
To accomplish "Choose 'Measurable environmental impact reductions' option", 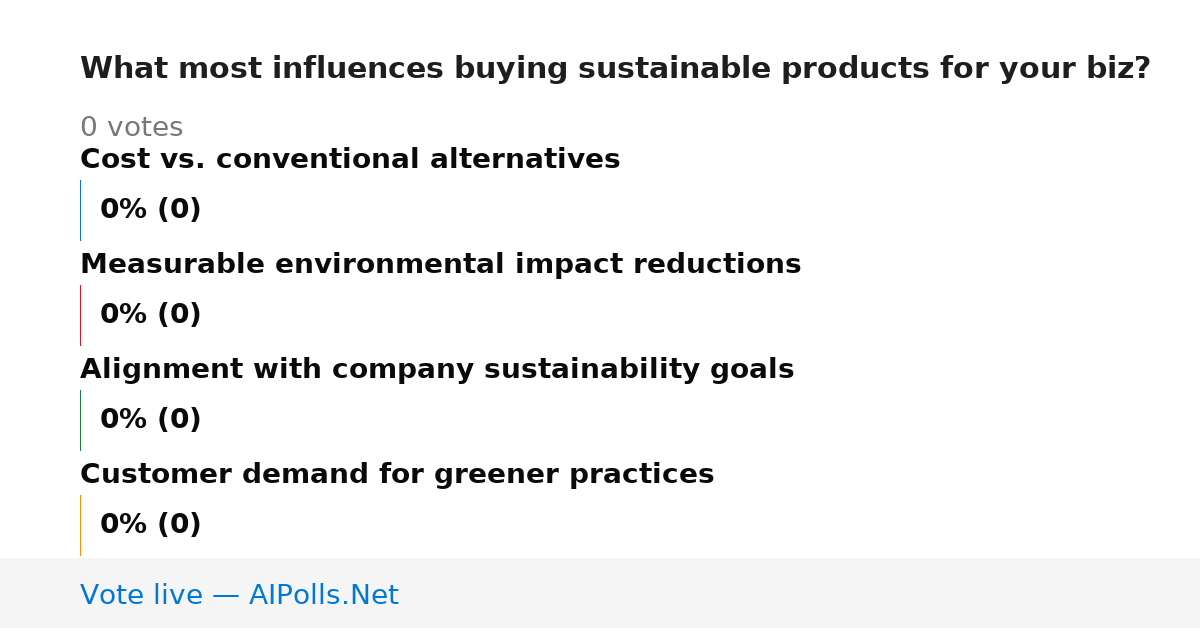I will 440,265.
